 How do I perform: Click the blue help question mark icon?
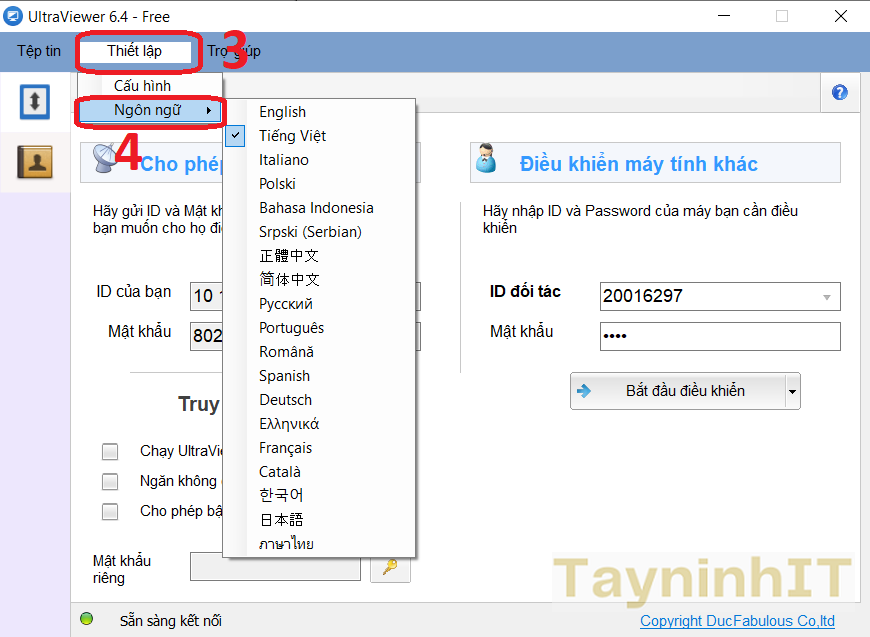click(839, 93)
